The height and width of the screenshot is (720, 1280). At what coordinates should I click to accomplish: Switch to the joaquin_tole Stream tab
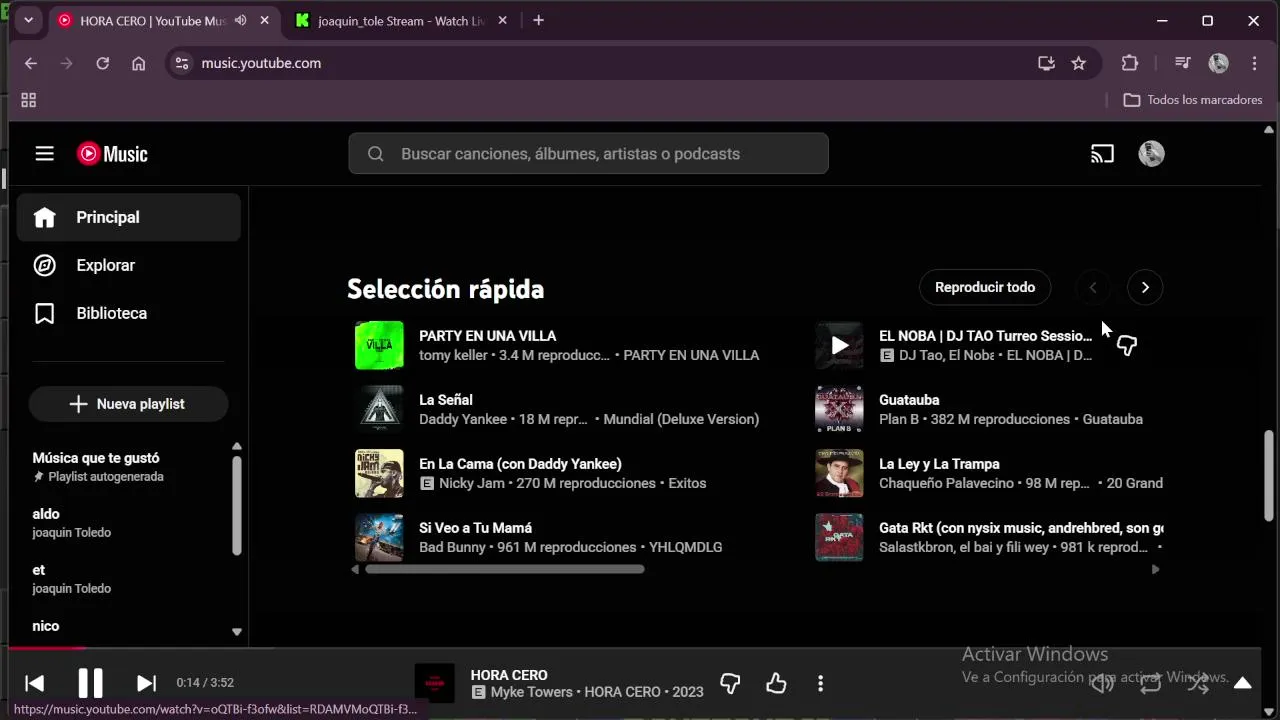point(400,21)
